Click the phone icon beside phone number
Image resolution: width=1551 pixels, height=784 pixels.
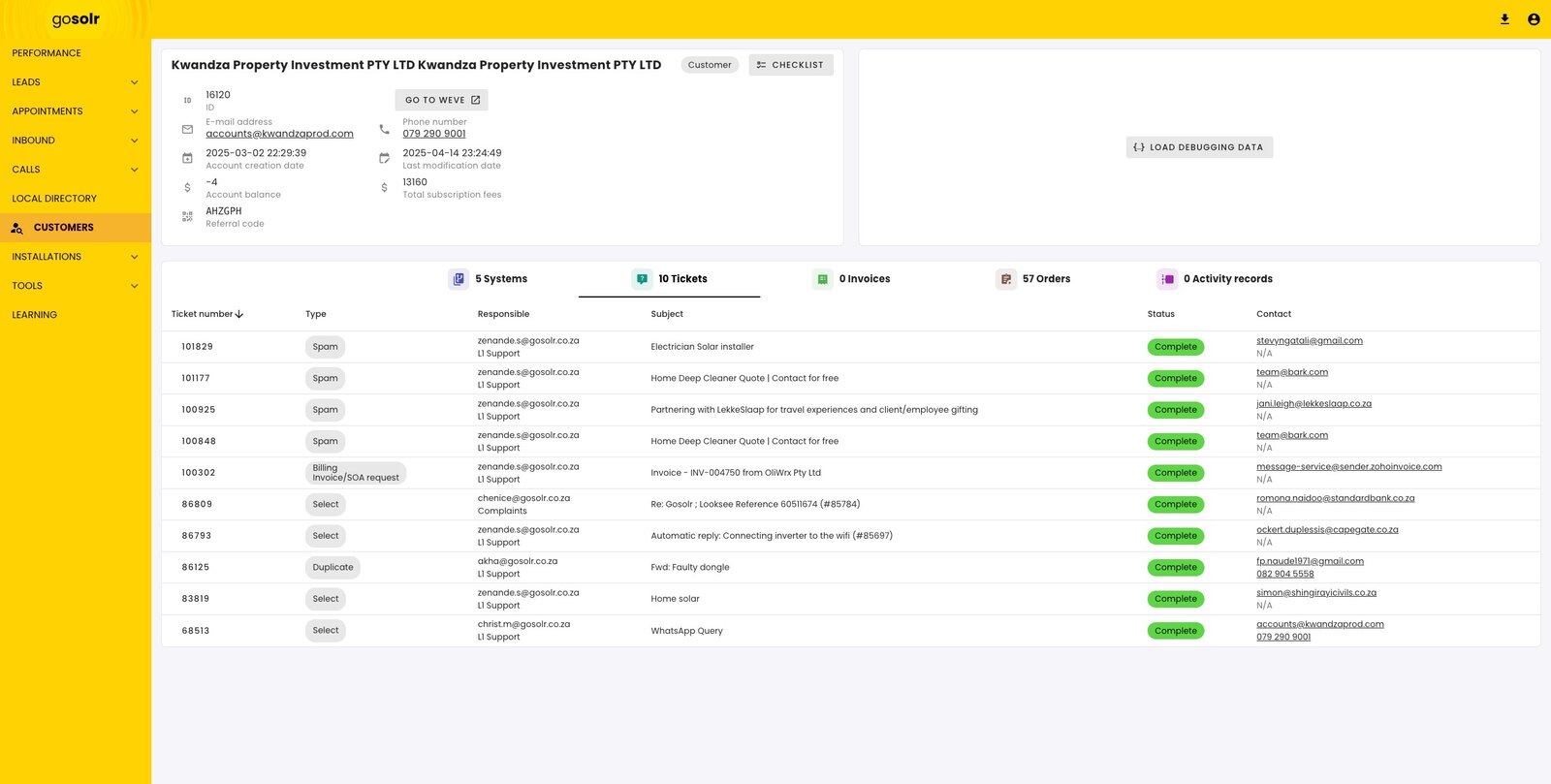(385, 129)
